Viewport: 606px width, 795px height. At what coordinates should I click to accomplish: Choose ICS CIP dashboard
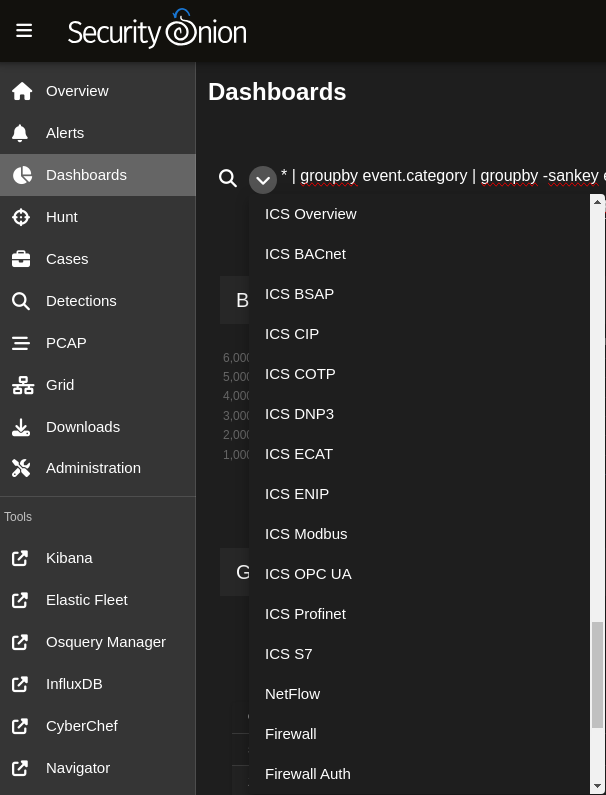(x=419, y=334)
